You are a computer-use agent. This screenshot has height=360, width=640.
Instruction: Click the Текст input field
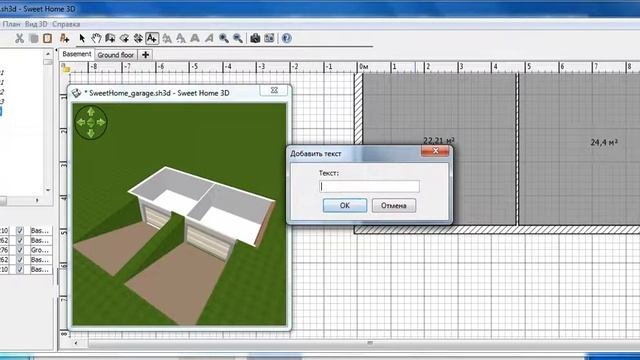[369, 187]
